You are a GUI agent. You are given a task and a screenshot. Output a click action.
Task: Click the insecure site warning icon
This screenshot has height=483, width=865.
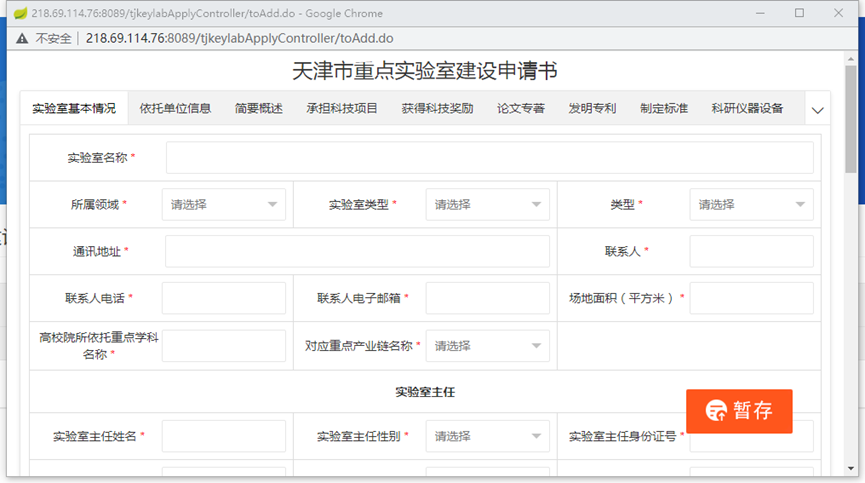pos(21,38)
